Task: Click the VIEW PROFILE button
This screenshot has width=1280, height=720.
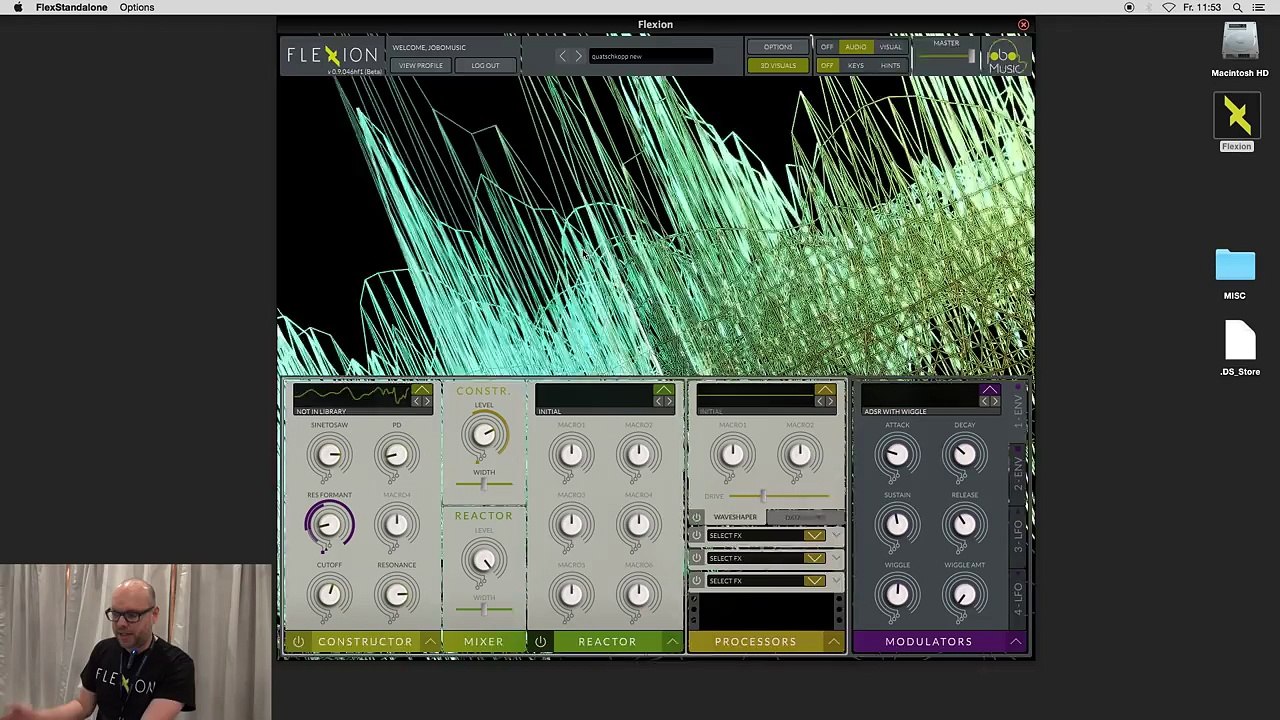Action: tap(420, 66)
